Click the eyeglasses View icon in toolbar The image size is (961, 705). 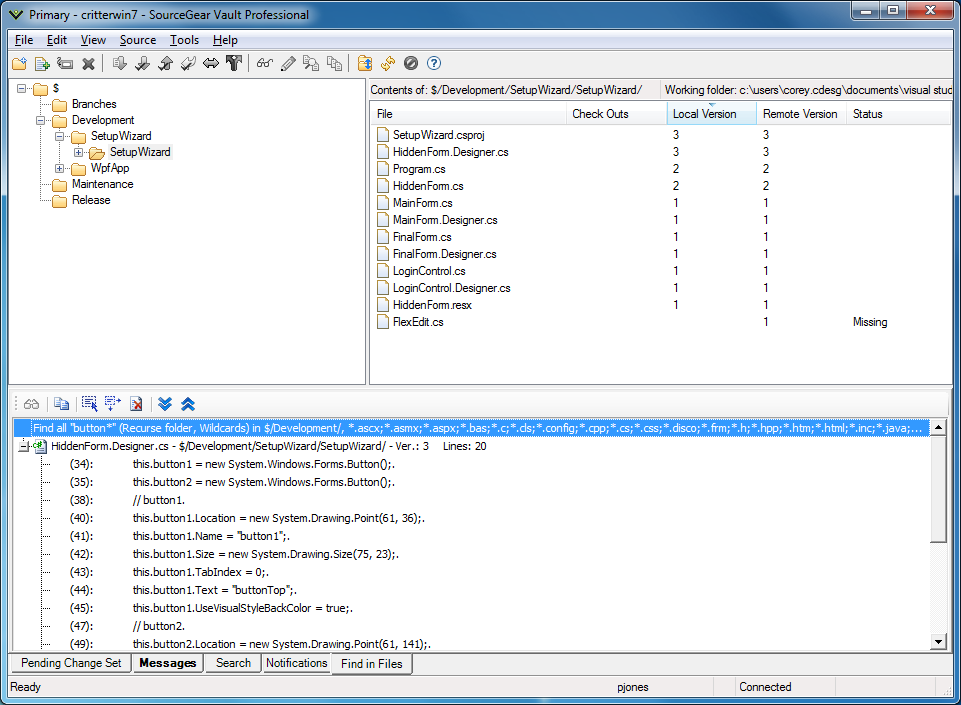point(264,63)
